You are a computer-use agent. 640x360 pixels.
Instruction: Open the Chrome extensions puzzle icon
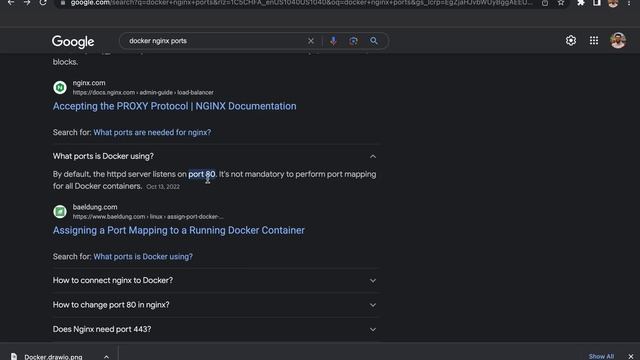(x=580, y=3)
